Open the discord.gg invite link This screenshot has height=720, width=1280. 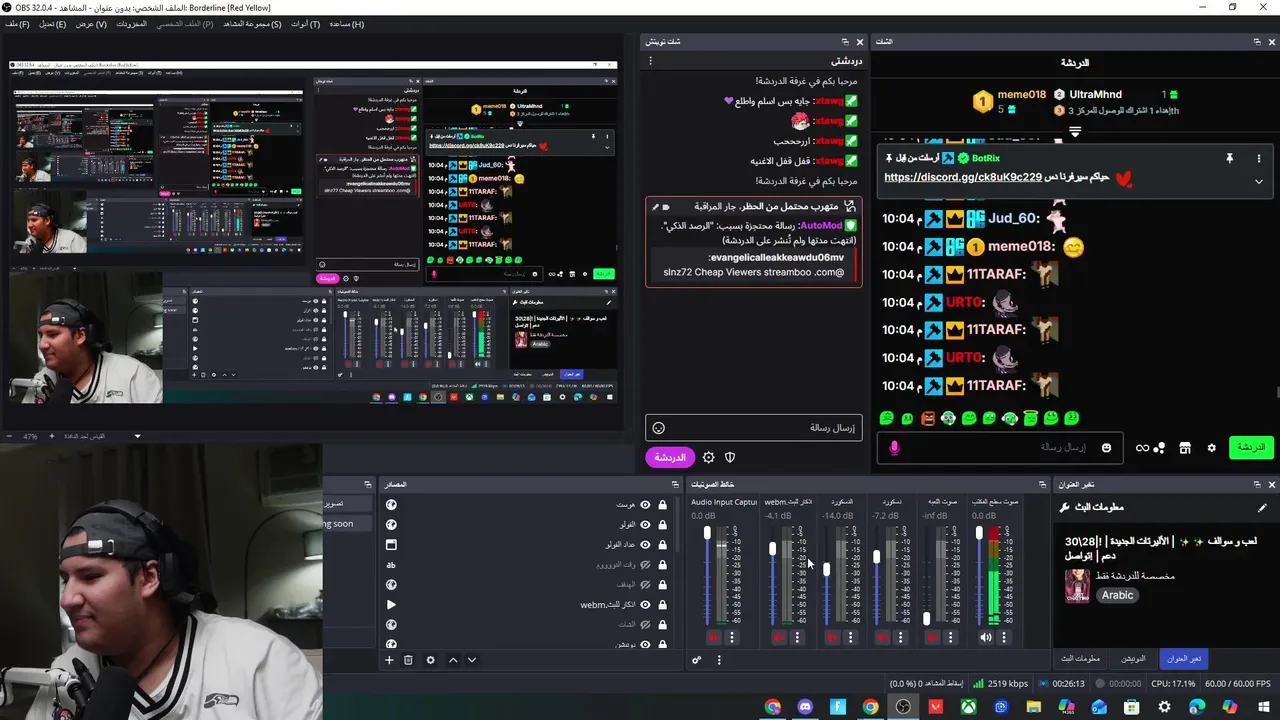click(963, 178)
